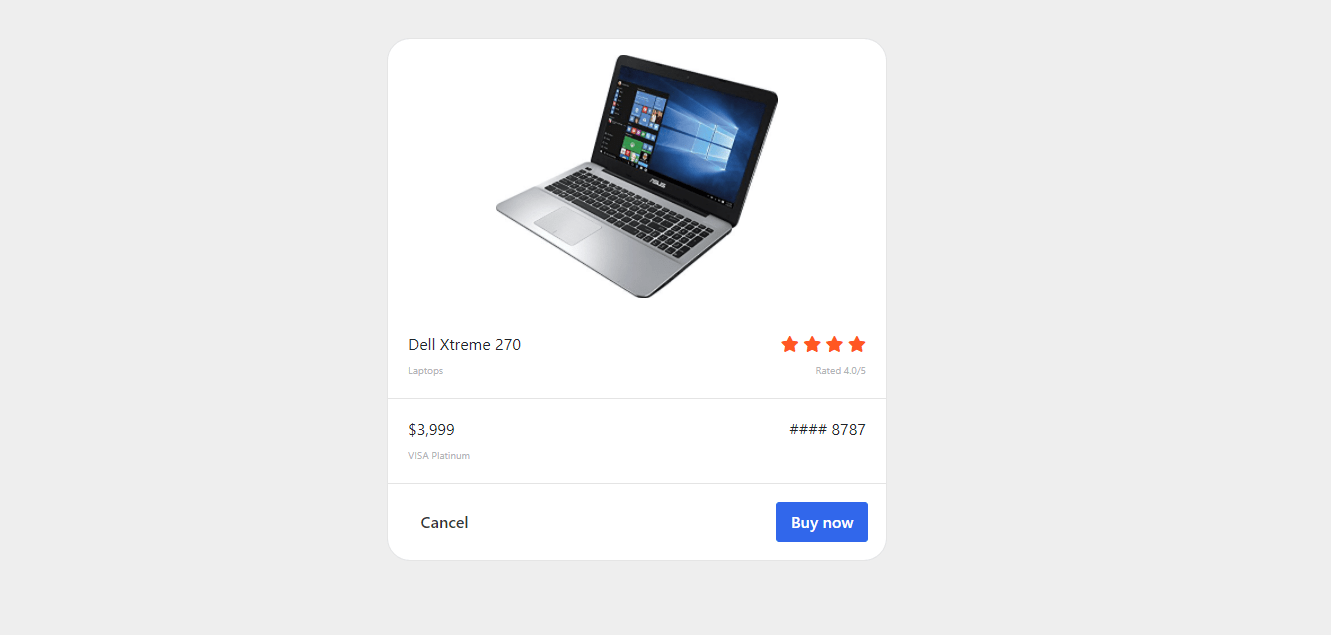Click the masked card number #### 8787
Image resolution: width=1331 pixels, height=635 pixels.
[827, 430]
